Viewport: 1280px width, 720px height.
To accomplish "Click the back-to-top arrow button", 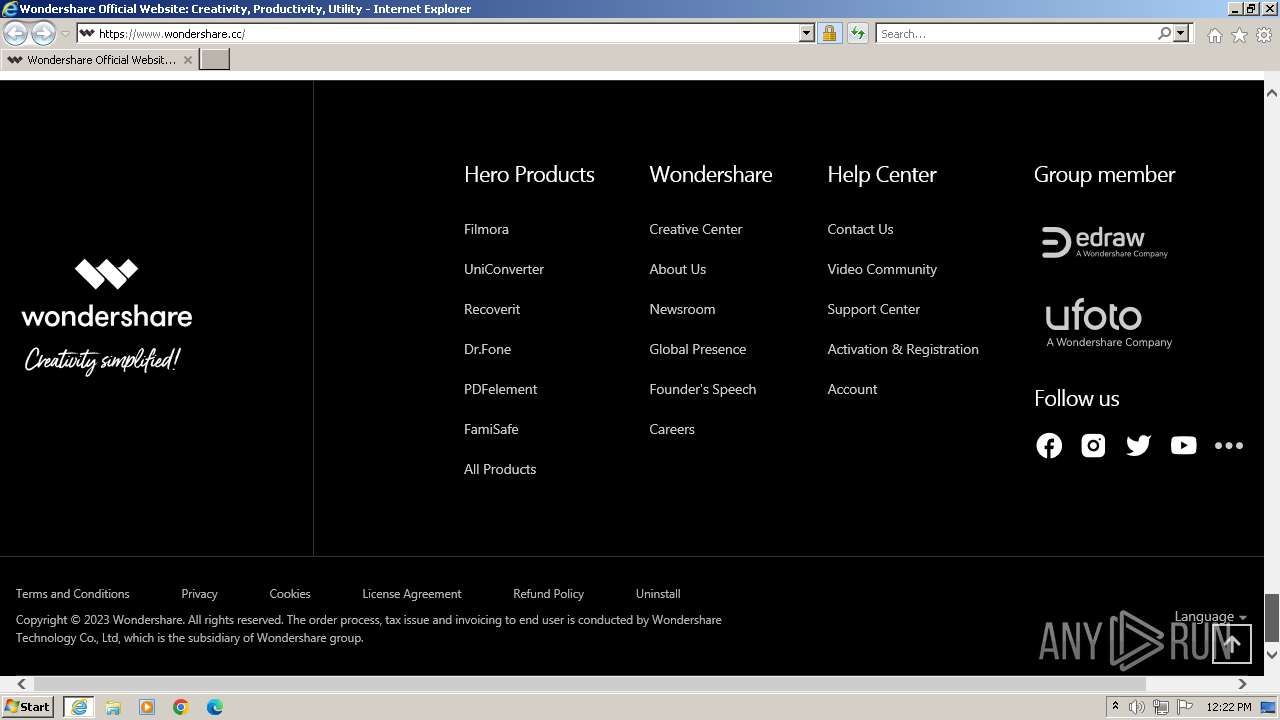I will tap(1232, 644).
